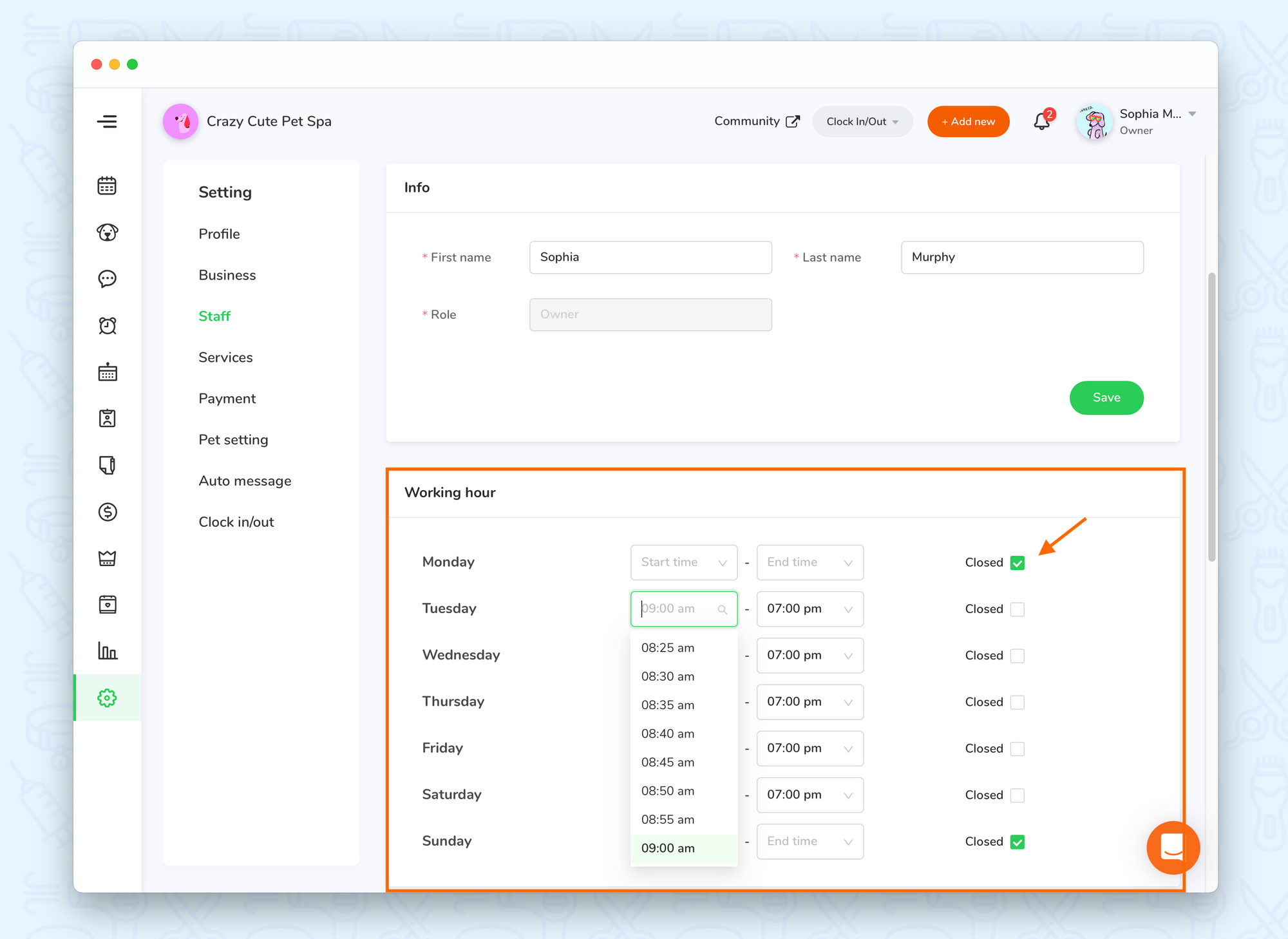Select 08:50 am from time list
Image resolution: width=1288 pixels, height=939 pixels.
(x=684, y=791)
